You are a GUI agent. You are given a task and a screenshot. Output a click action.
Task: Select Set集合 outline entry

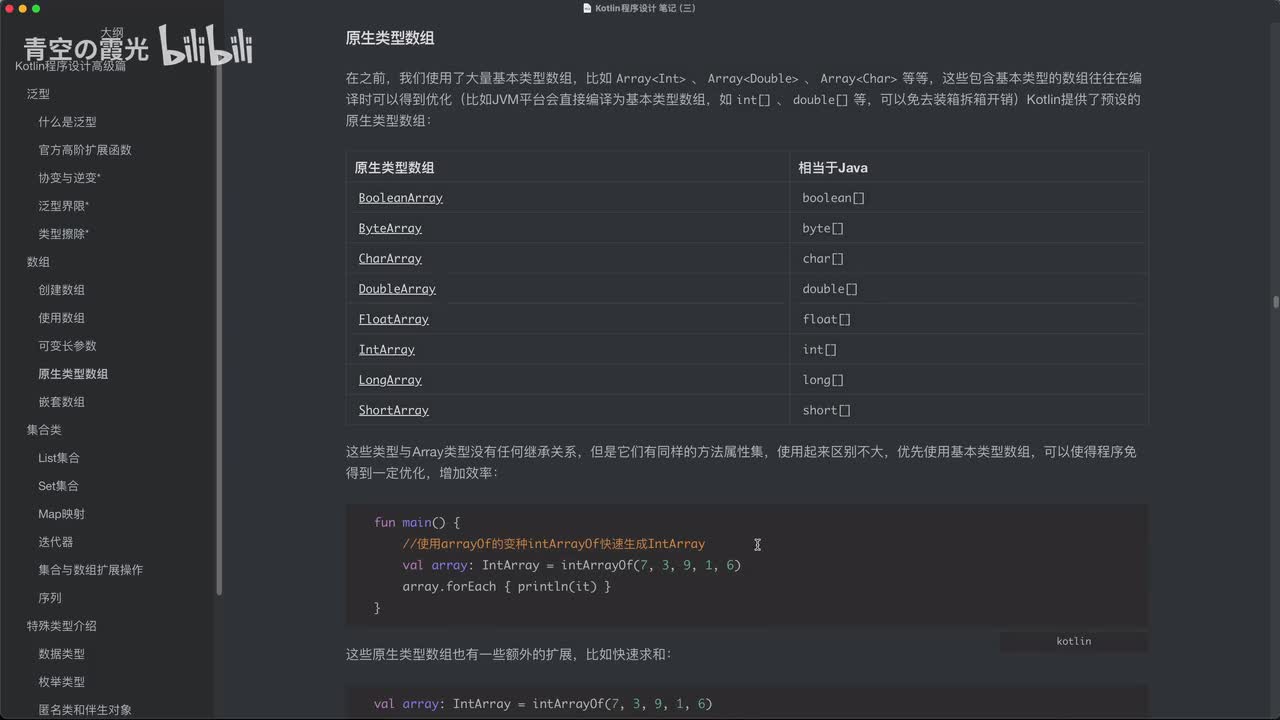coord(58,486)
